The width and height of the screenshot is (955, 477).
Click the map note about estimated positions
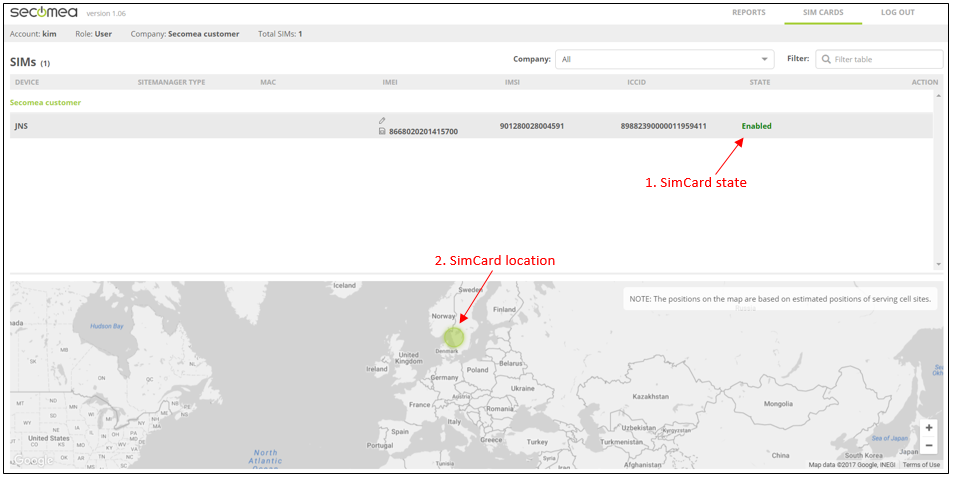[780, 299]
